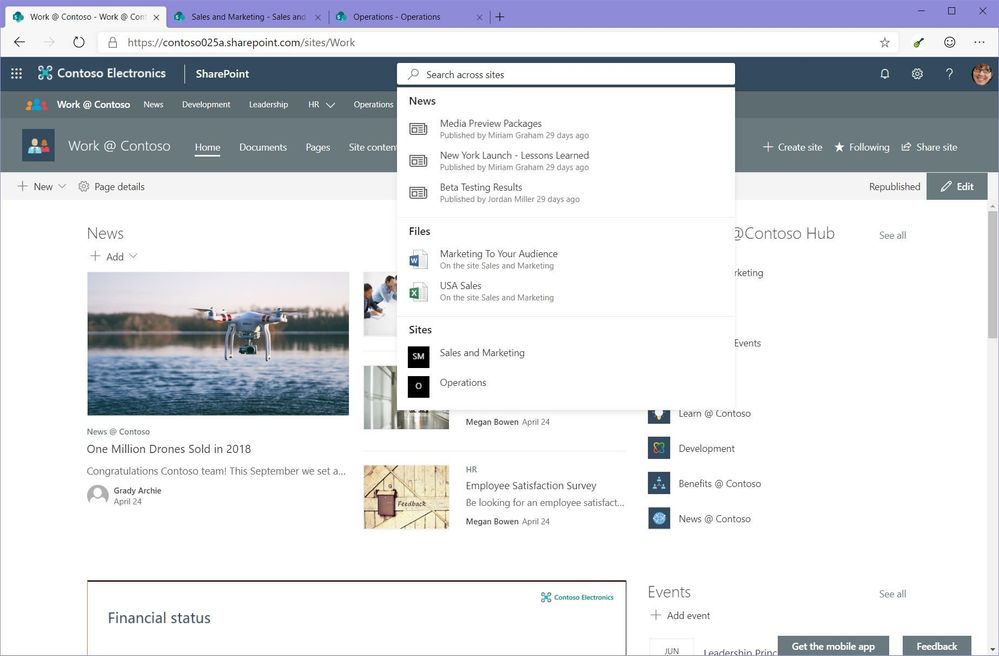Click the browser back arrow

click(19, 42)
